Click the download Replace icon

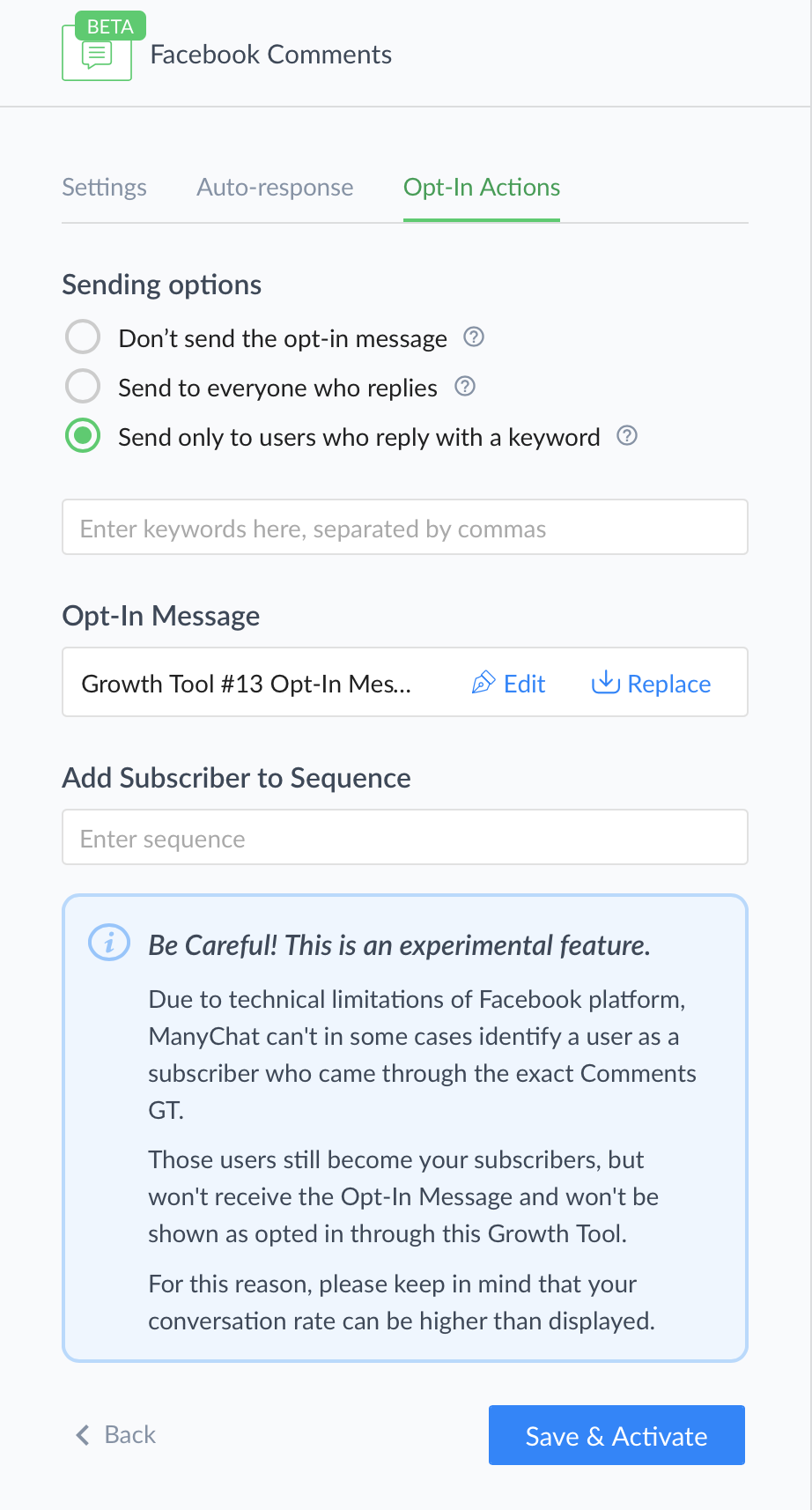point(605,682)
